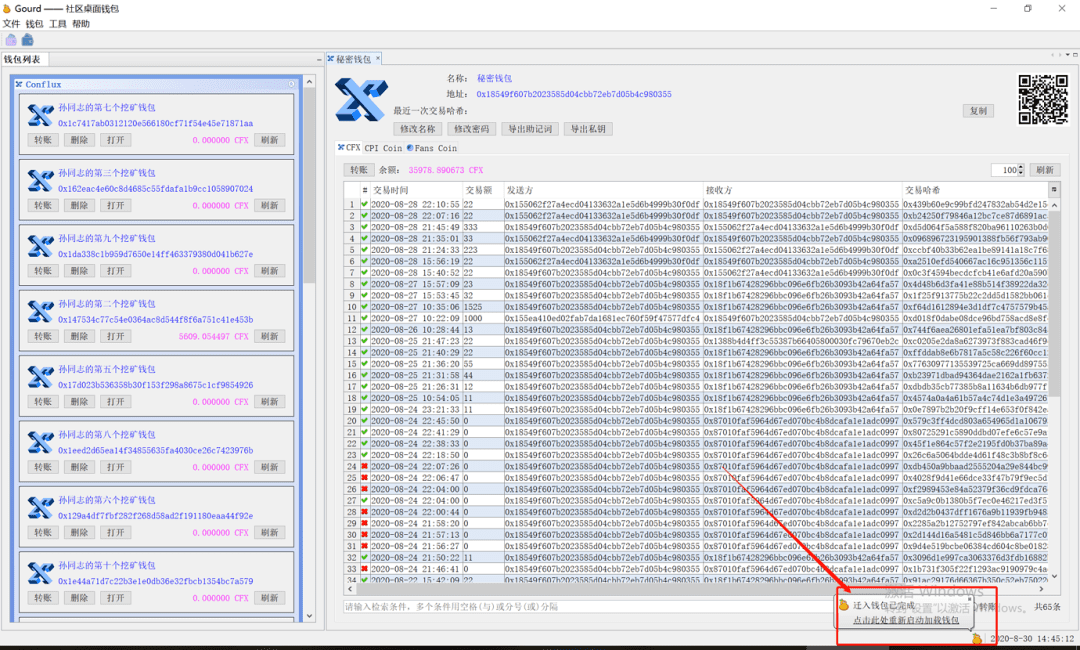1080x650 pixels.
Task: Click the 导出私钥 button
Action: coord(588,129)
